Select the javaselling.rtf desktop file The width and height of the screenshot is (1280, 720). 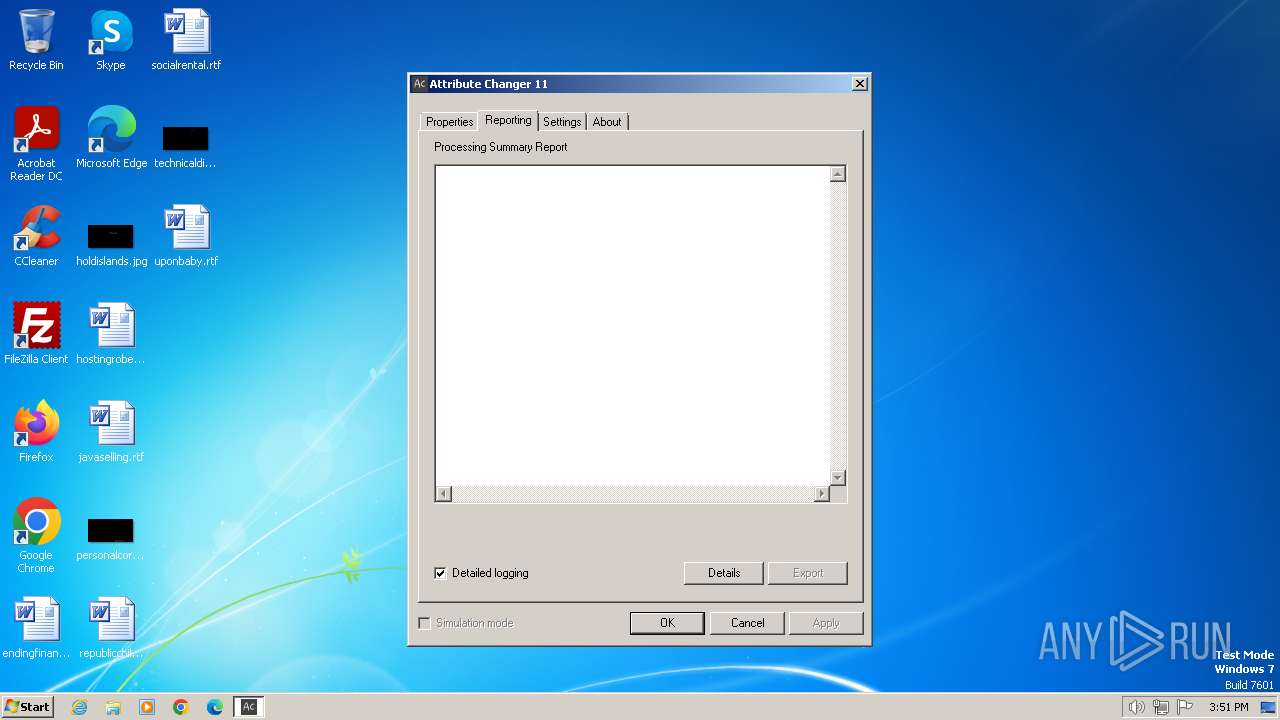[x=111, y=432]
